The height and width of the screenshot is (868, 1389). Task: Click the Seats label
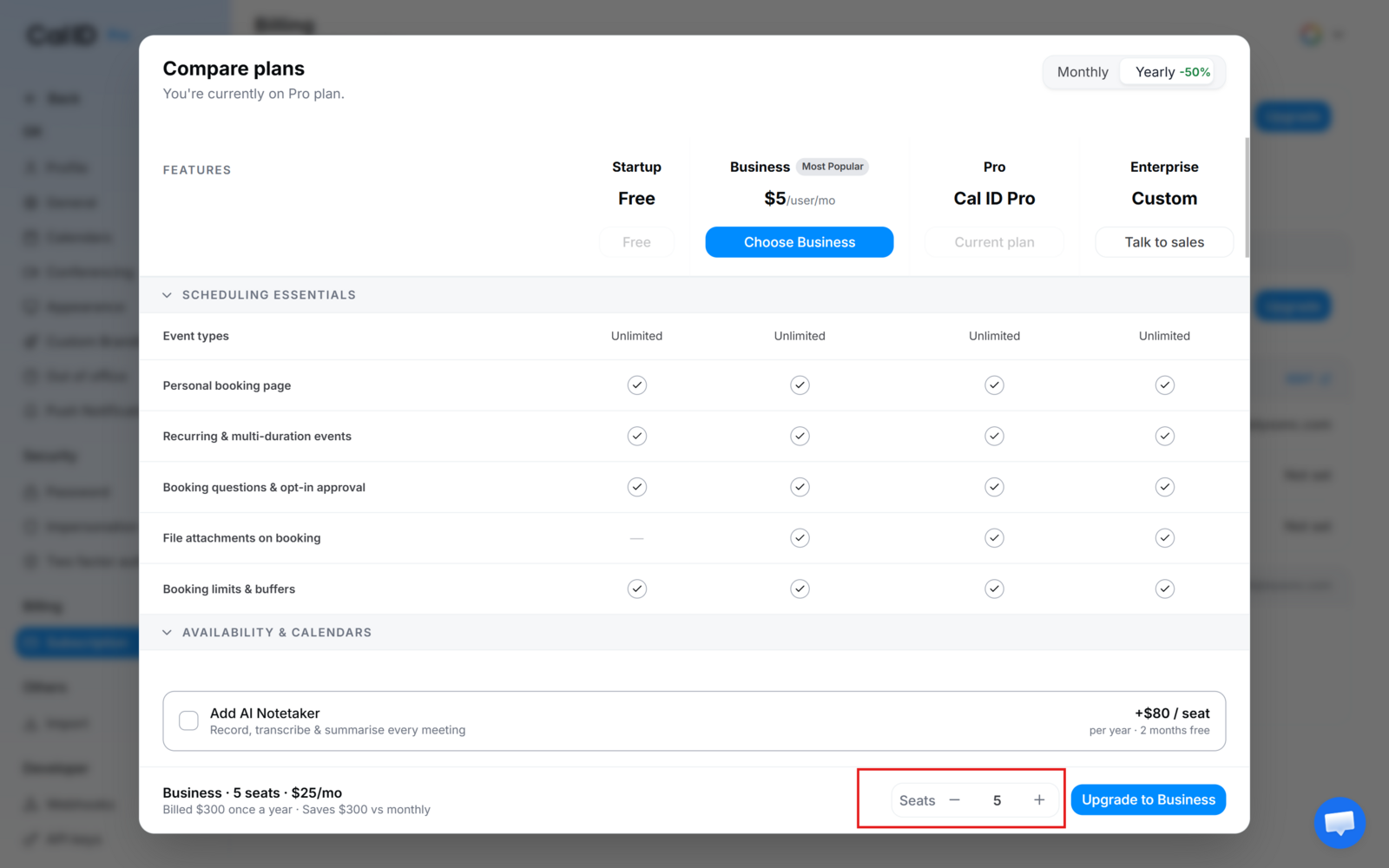918,800
